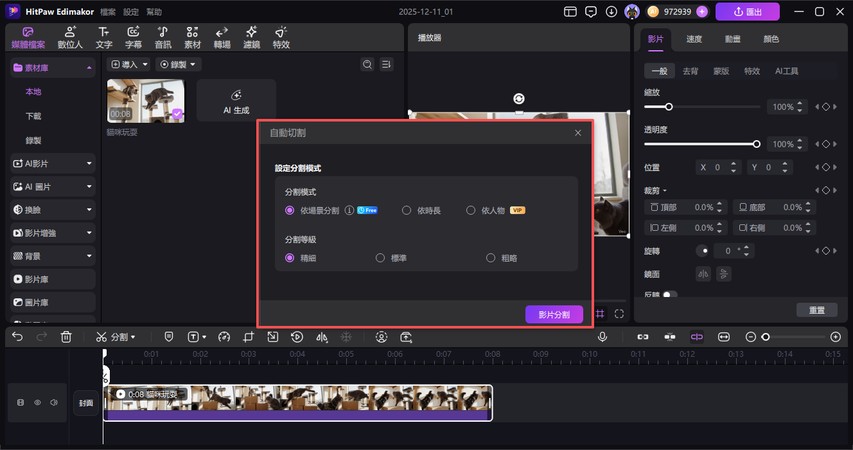The height and width of the screenshot is (450, 853).
Task: Open the 幫助 help menu
Action: (x=154, y=11)
